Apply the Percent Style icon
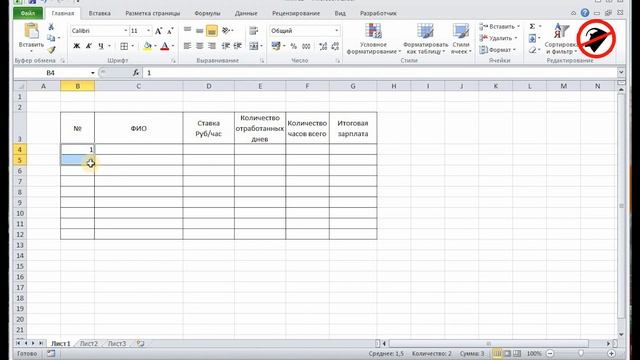 (293, 47)
